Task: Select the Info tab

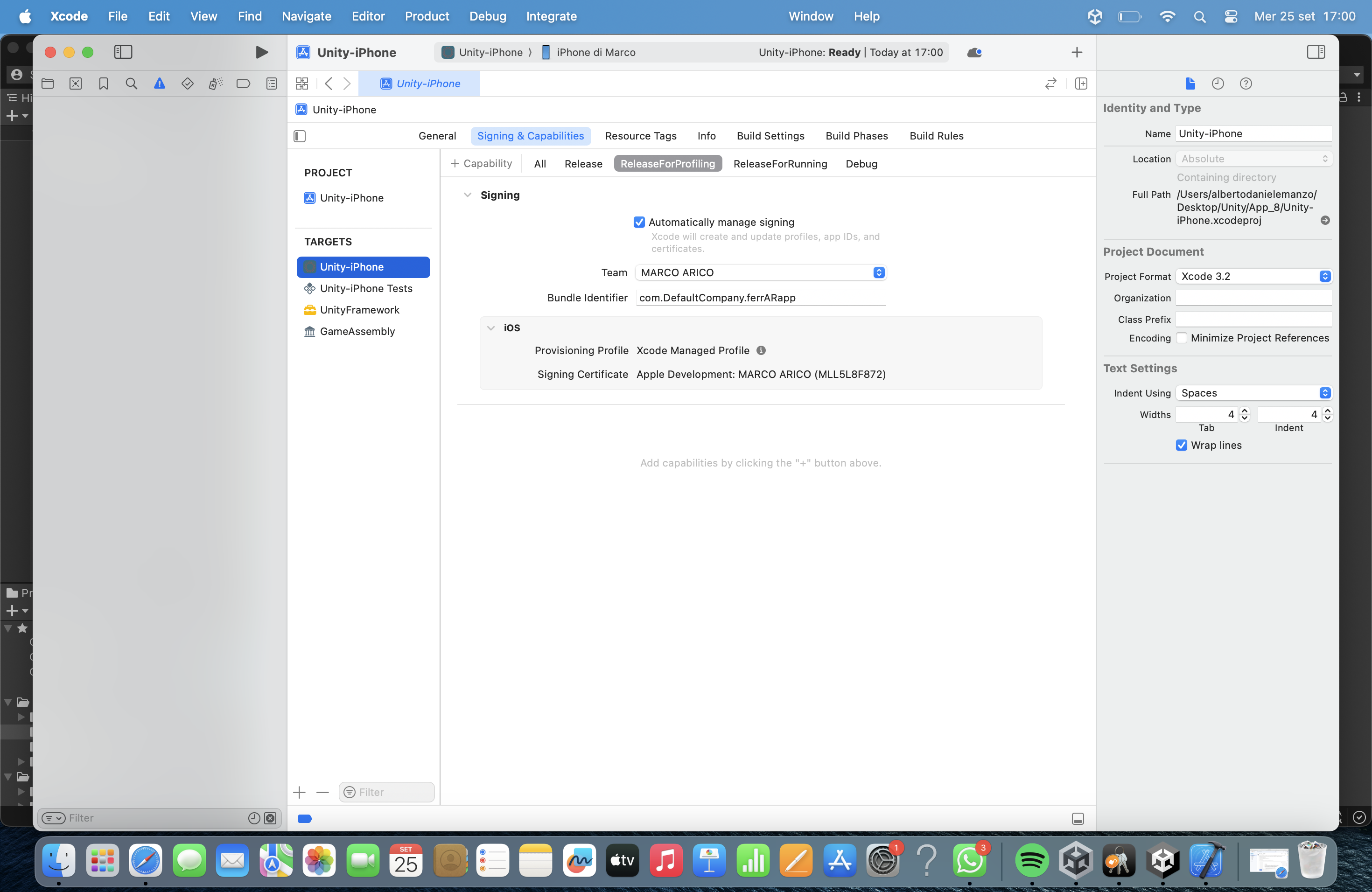Action: click(x=706, y=136)
